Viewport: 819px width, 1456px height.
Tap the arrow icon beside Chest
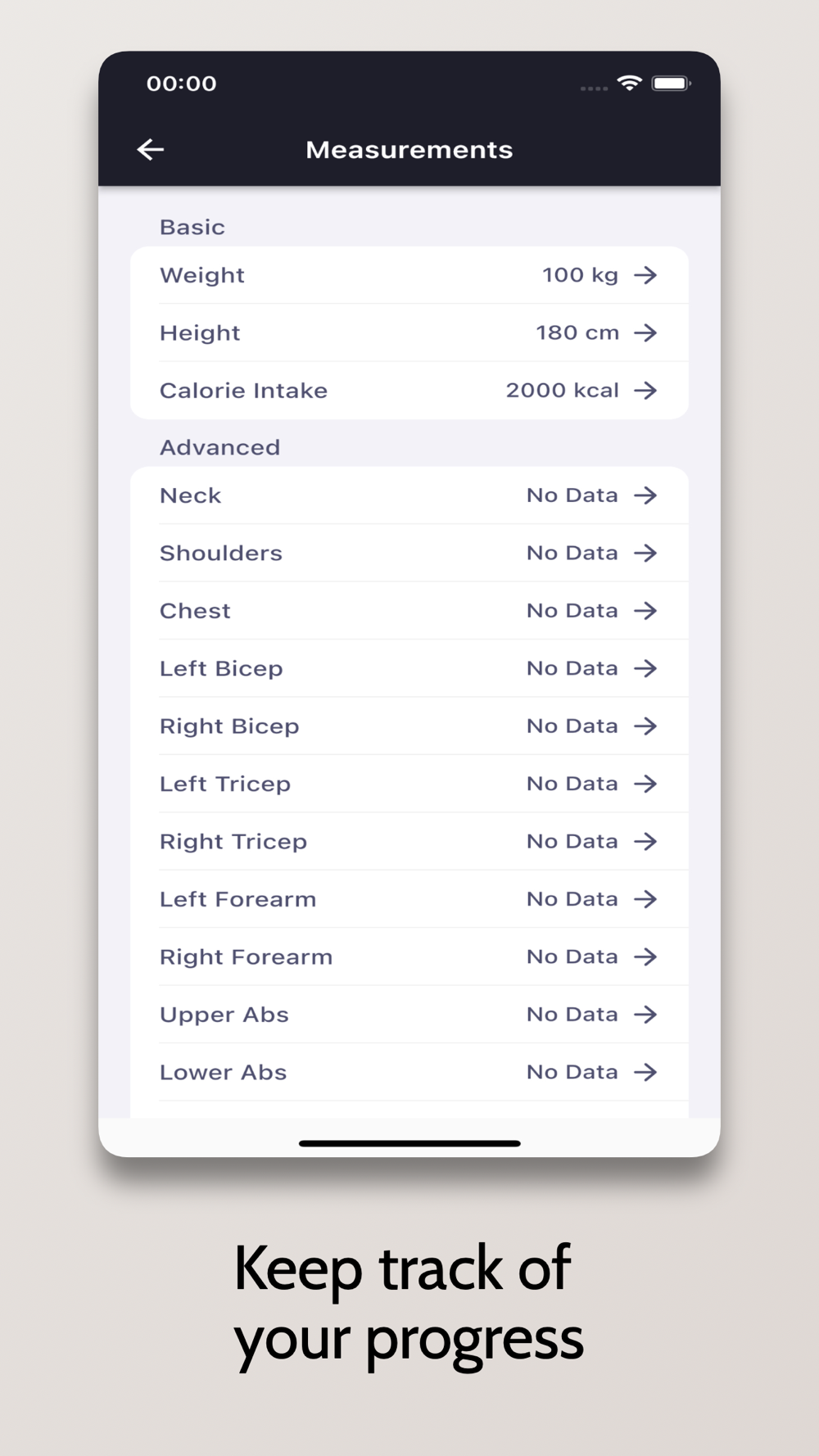pos(645,611)
